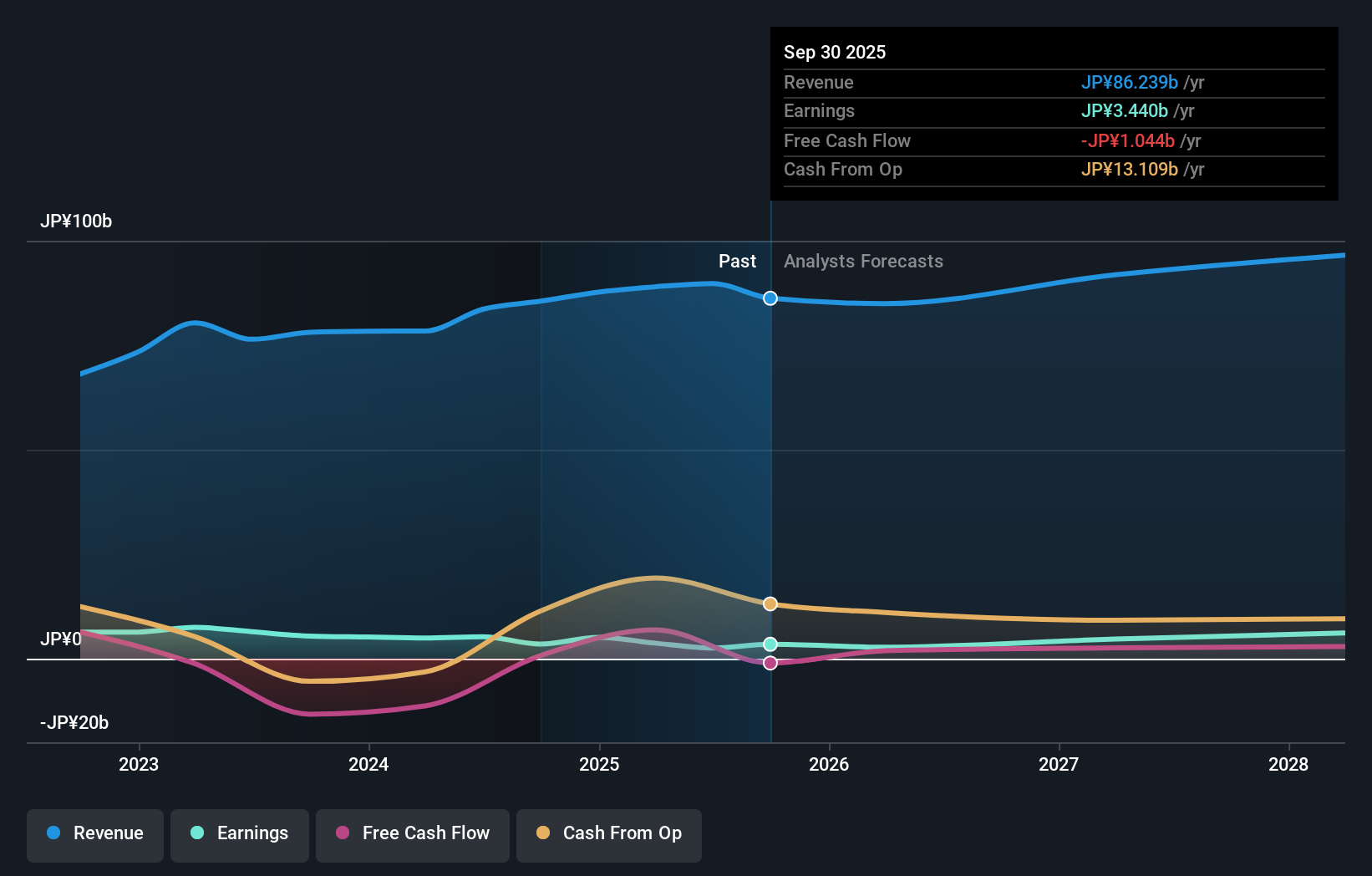
Task: Toggle the Earnings series visibility
Action: 239,833
